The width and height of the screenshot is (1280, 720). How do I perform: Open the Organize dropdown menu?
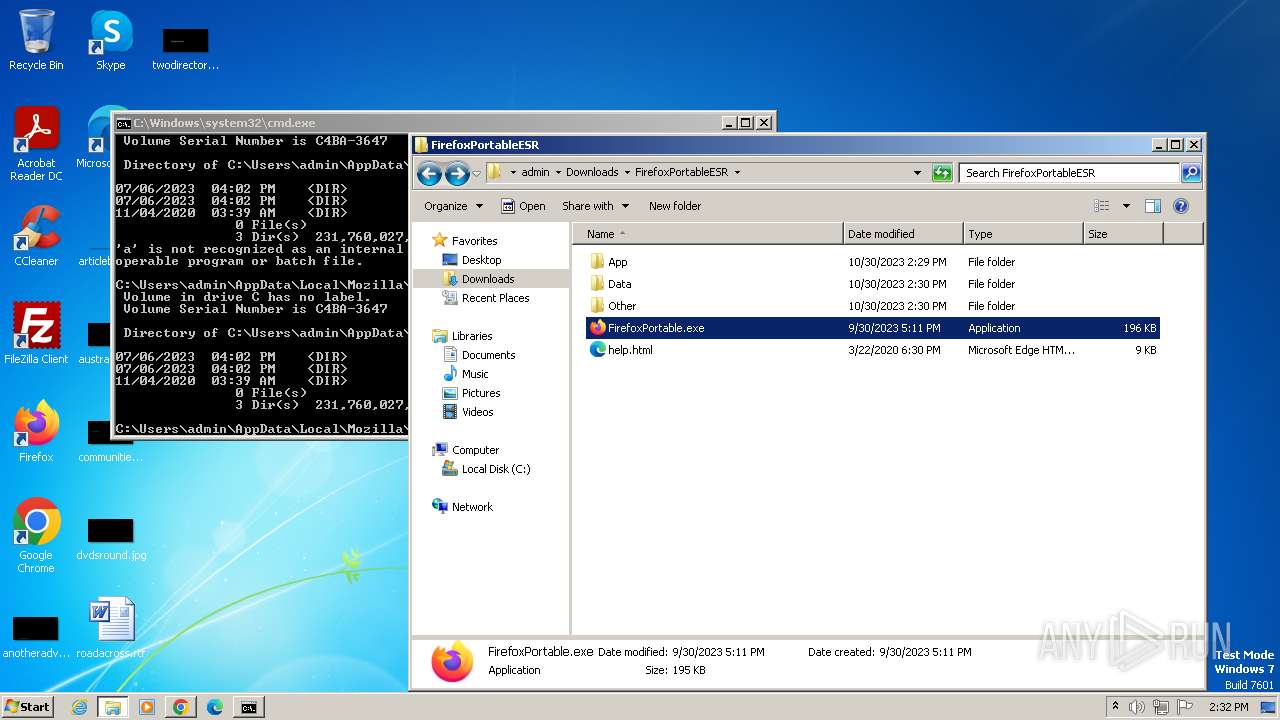coord(453,206)
